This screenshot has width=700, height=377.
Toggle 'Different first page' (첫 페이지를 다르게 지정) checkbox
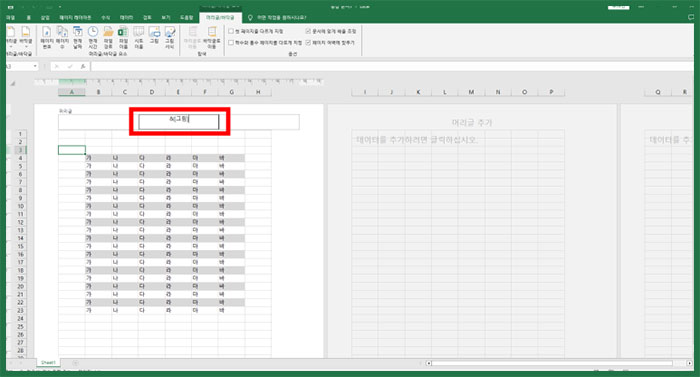coord(231,31)
